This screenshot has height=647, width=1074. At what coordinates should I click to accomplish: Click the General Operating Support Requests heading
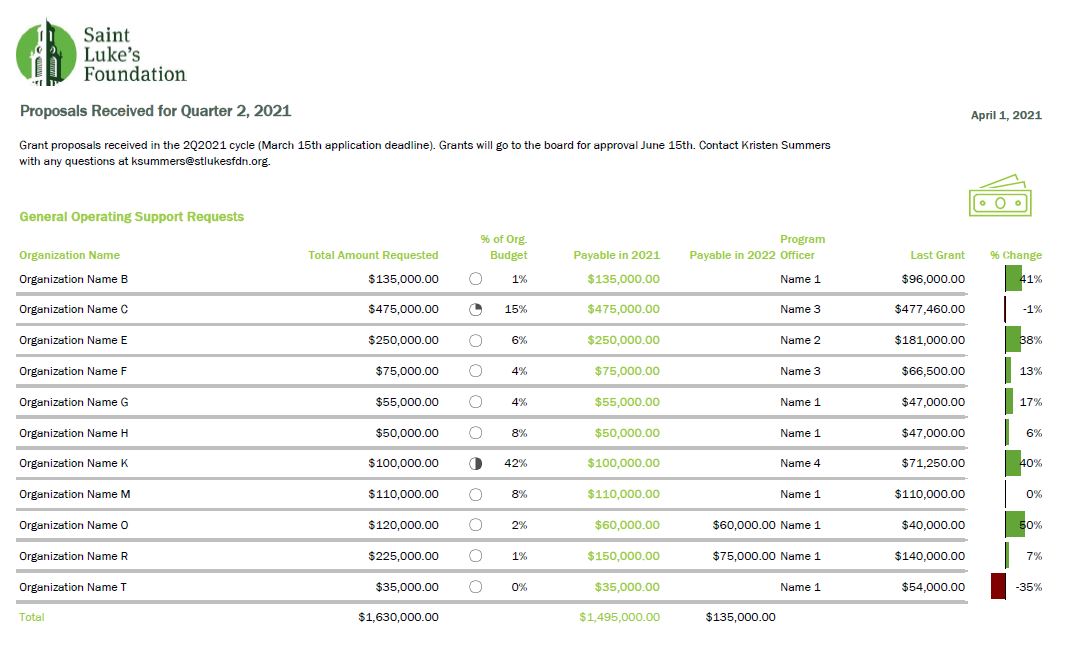(x=132, y=216)
